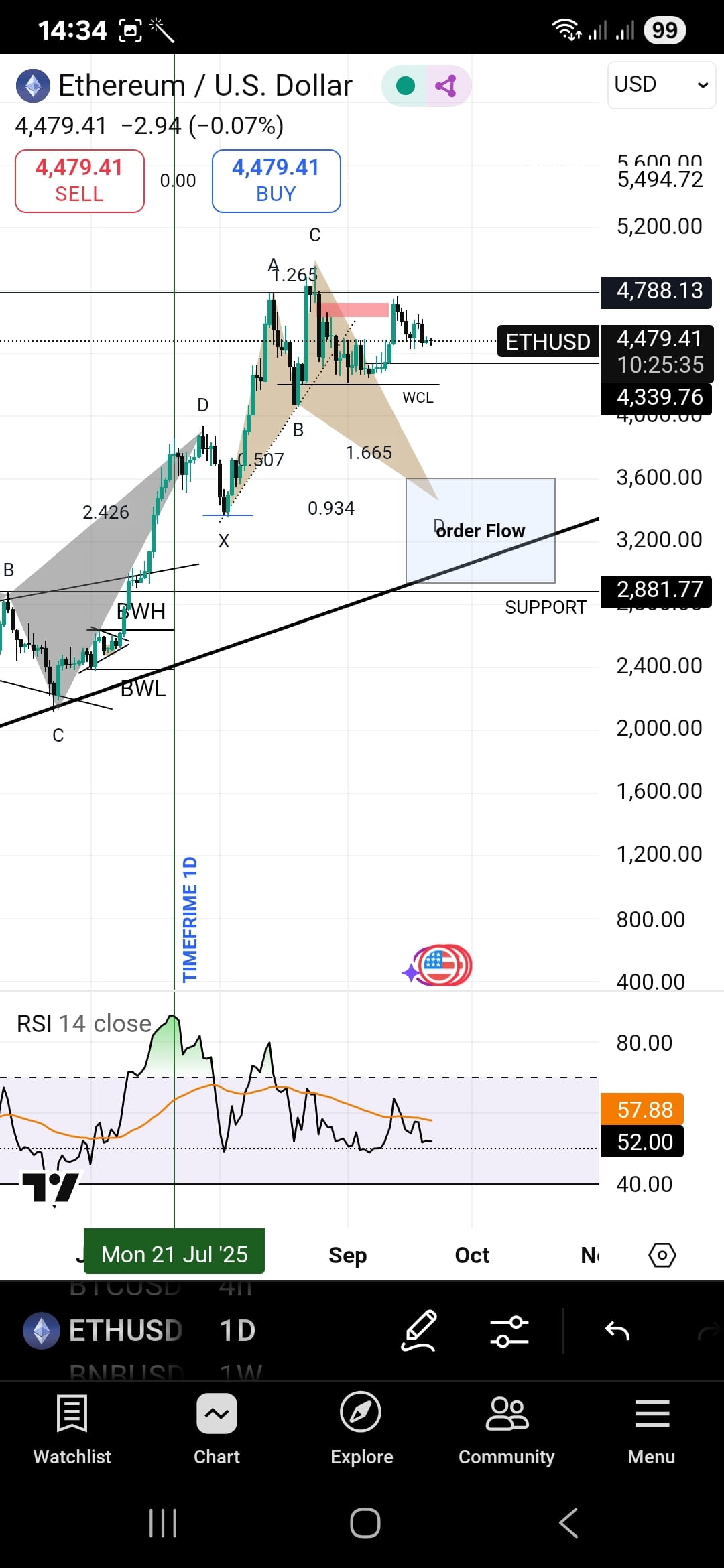724x1568 pixels.
Task: Tap the Ethereum / U.S. Dollar title
Action: pos(205,86)
